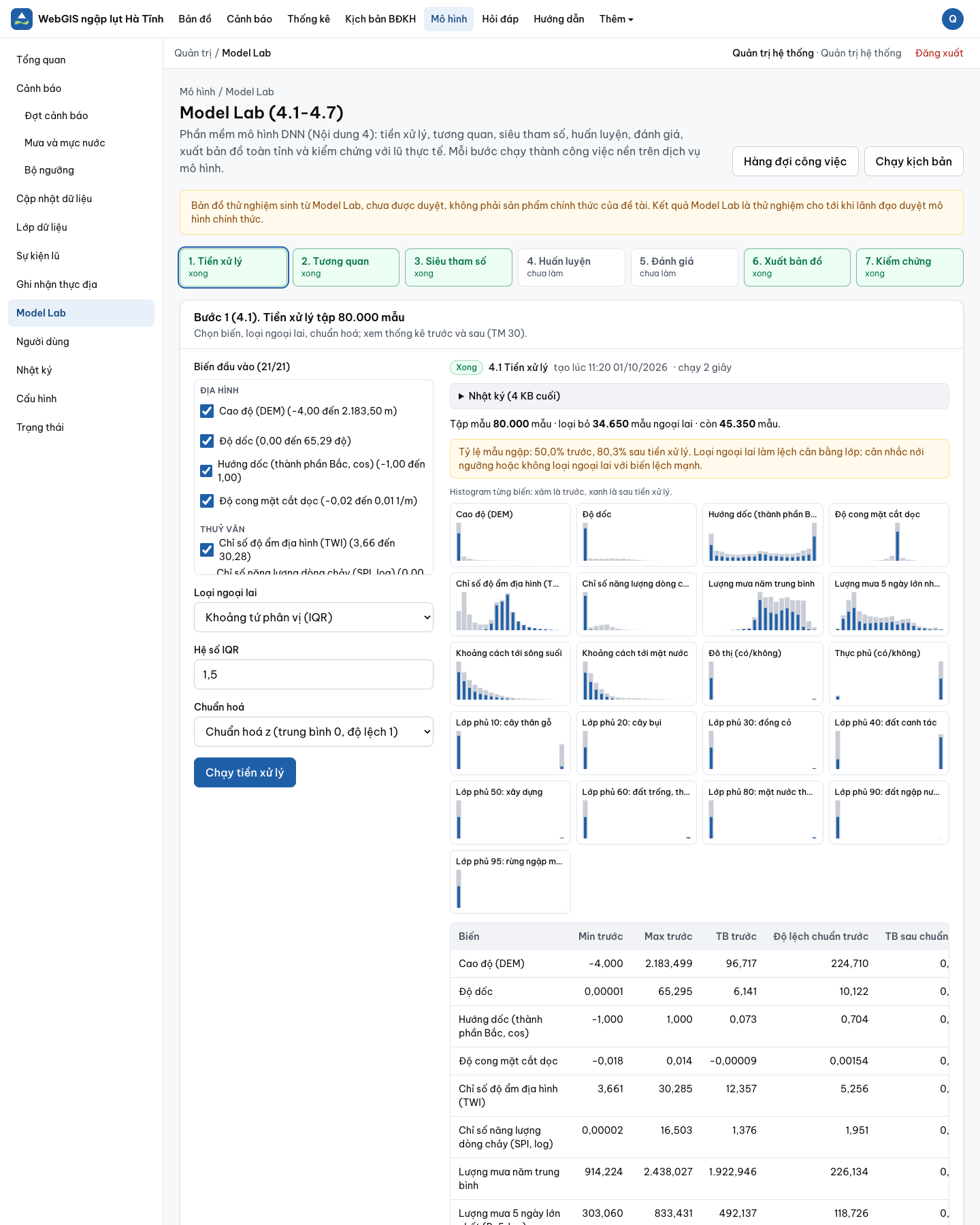980x1225 pixels.
Task: Open the Bản đồ menu
Action: pyautogui.click(x=195, y=19)
